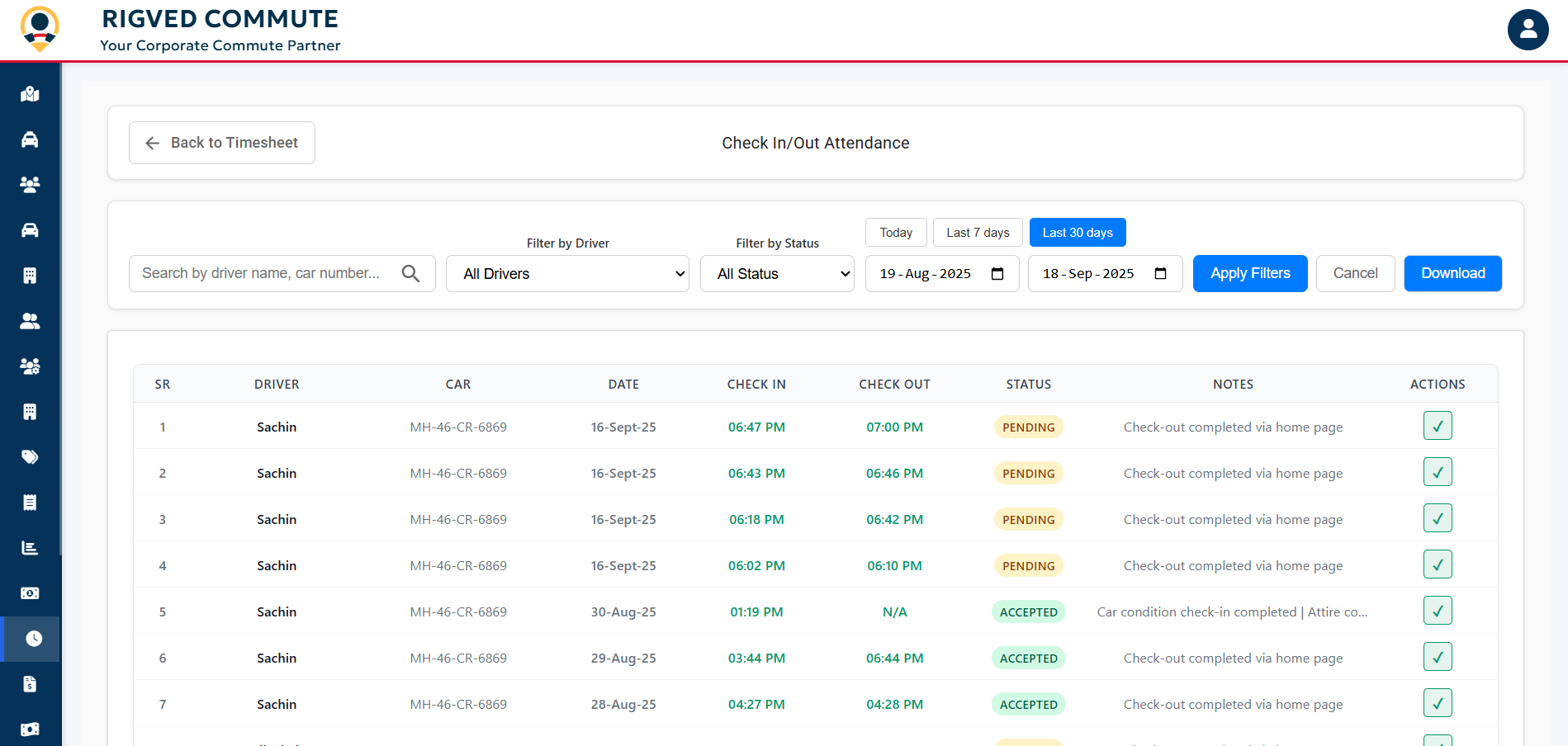Image resolution: width=1568 pixels, height=746 pixels.
Task: Click the checkmark action for the 30-Aug-25 row
Action: click(1438, 611)
